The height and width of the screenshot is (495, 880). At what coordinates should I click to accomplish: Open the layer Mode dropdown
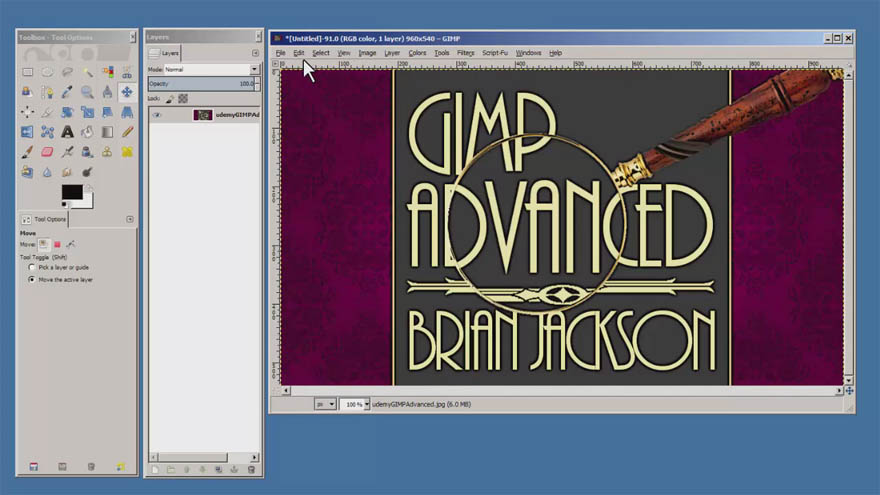(211, 69)
